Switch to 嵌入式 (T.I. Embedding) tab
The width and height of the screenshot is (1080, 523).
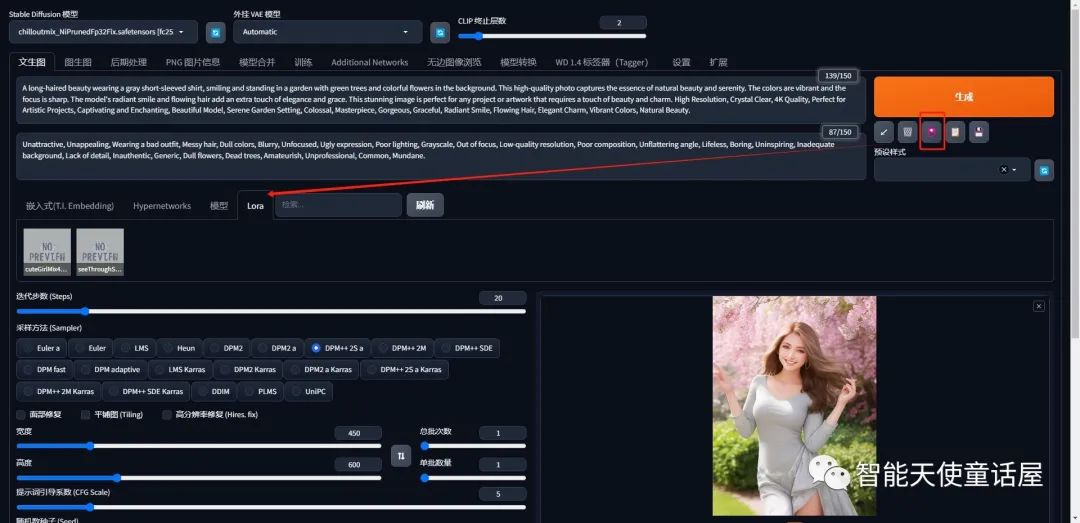(70, 205)
